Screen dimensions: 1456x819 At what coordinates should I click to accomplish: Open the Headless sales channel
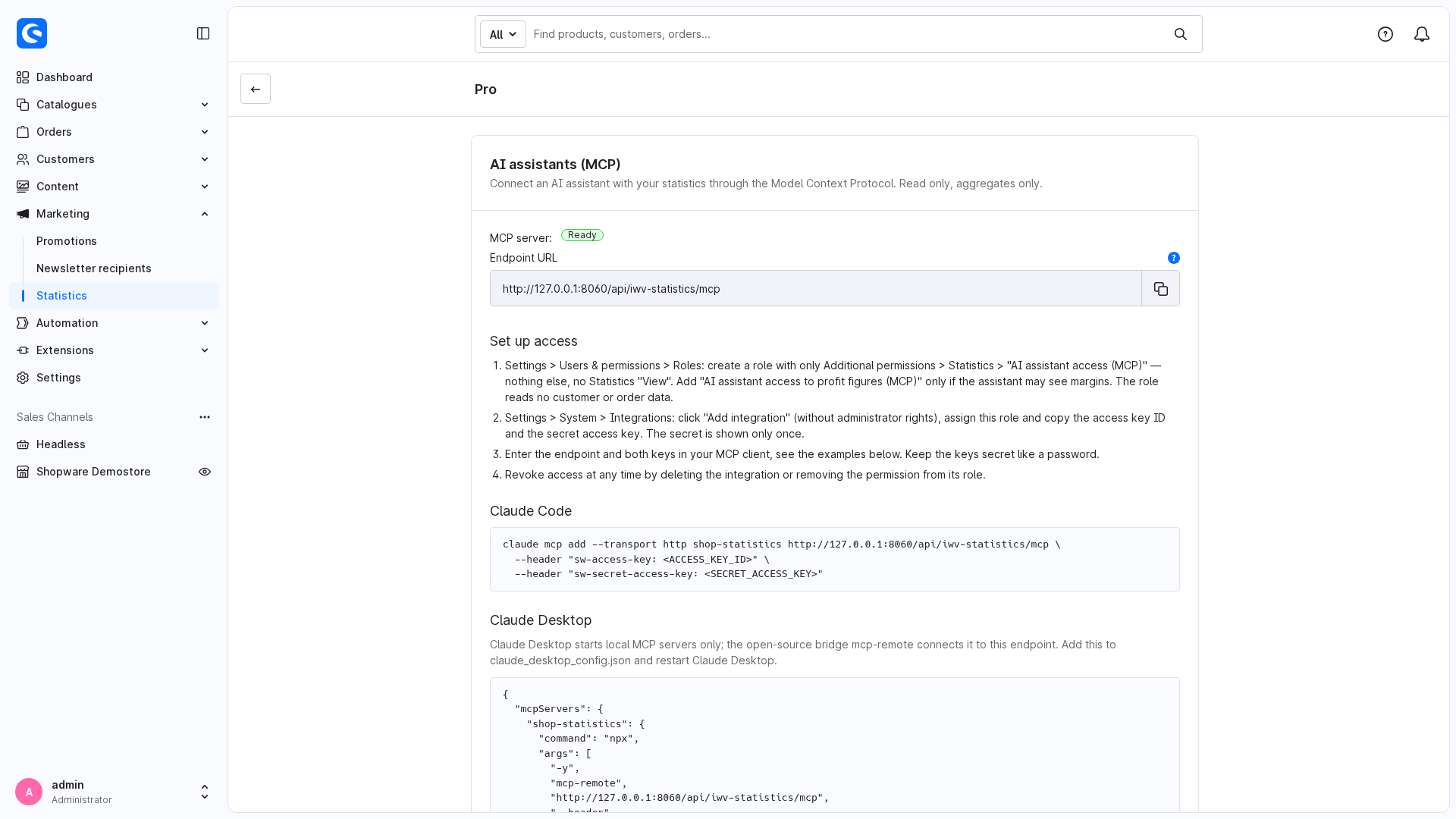pos(61,444)
